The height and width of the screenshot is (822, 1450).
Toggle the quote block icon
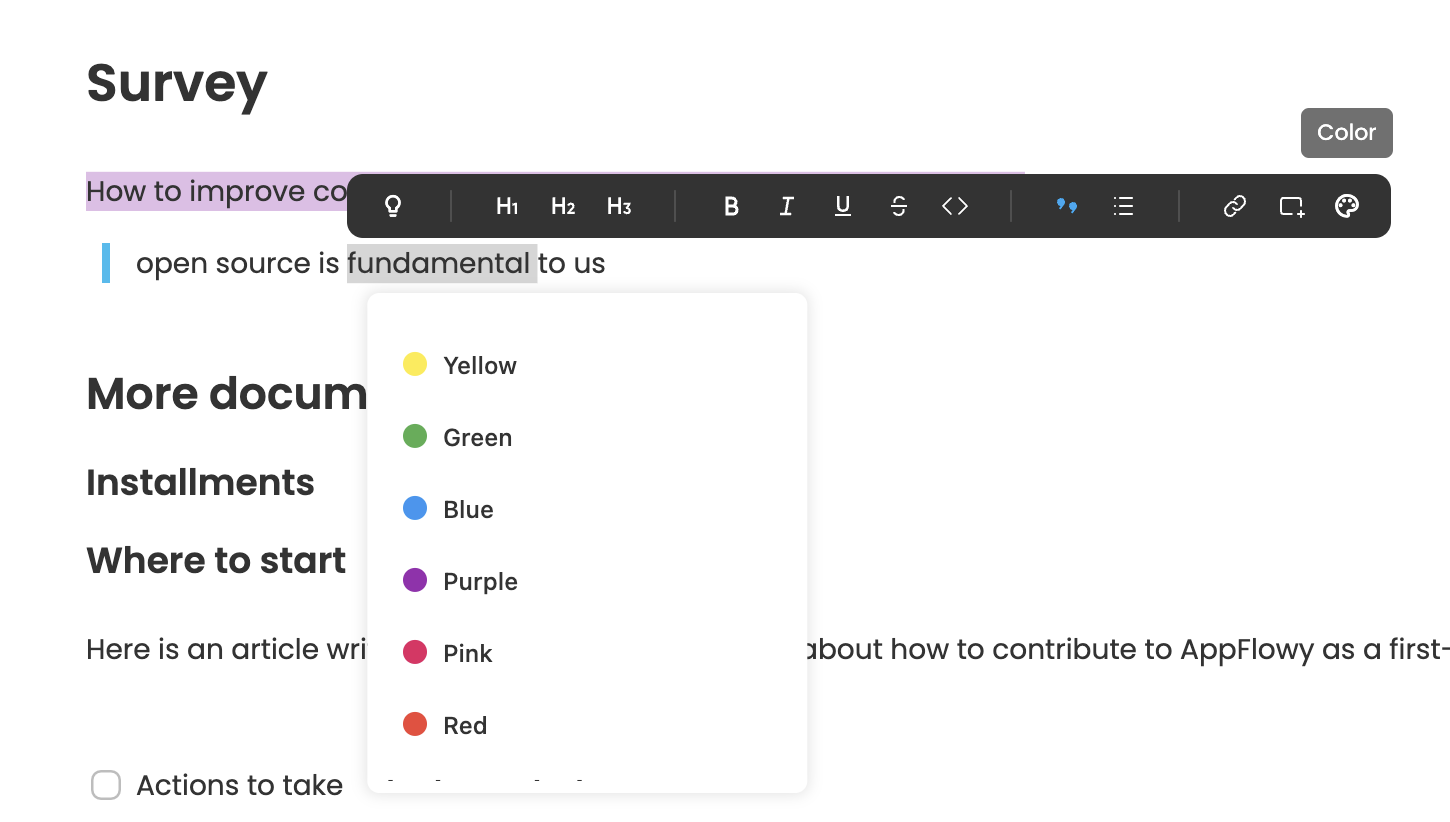coord(1067,206)
